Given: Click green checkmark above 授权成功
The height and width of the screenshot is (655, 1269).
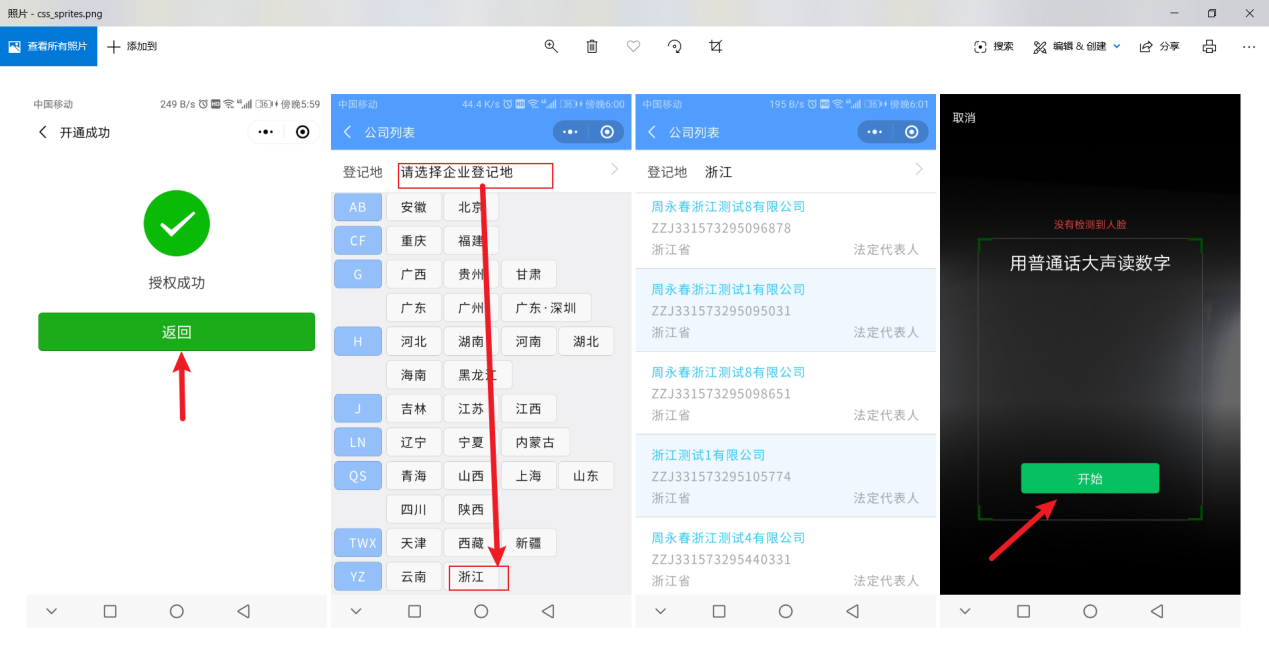Looking at the screenshot, I should coord(177,223).
